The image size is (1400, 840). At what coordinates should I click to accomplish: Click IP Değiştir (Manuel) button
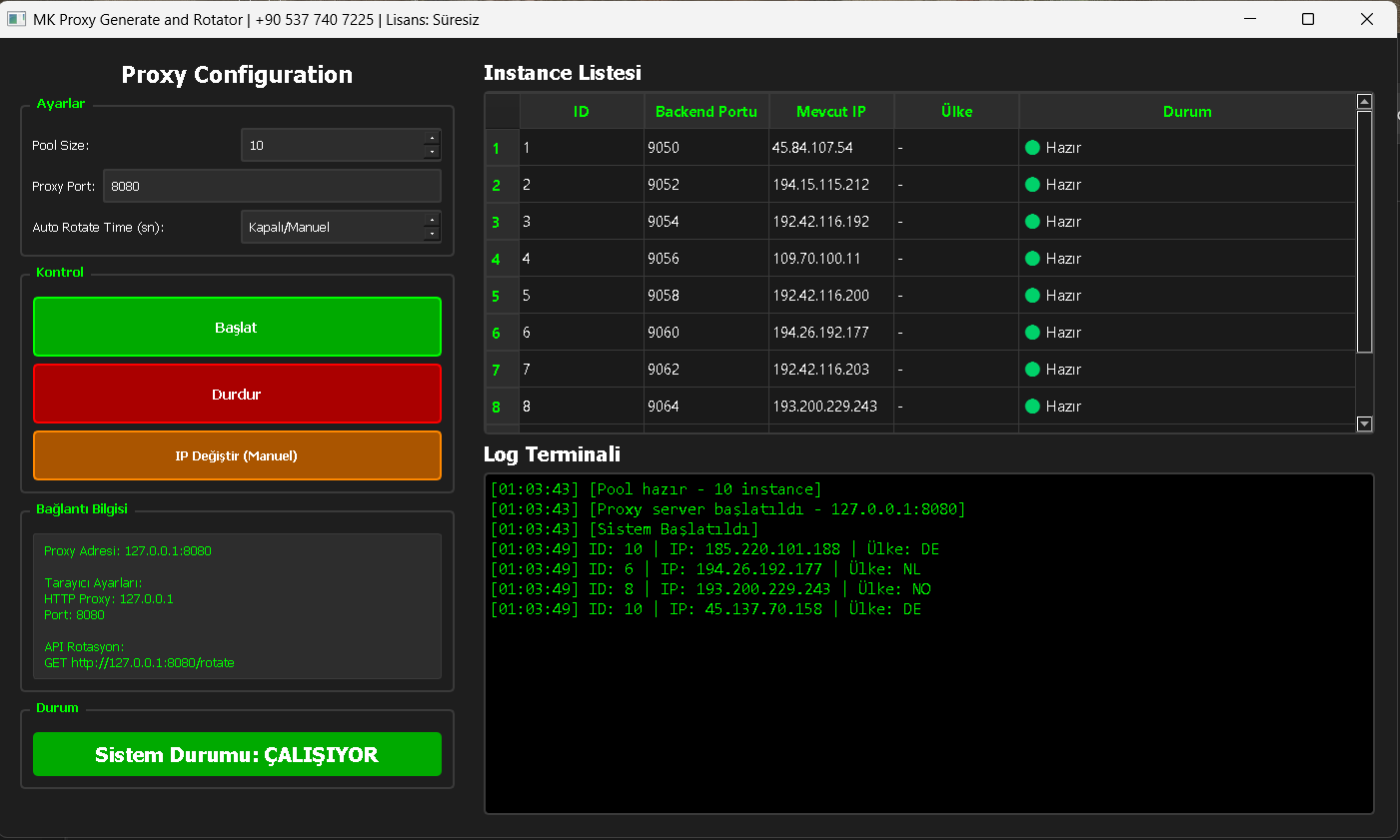click(x=237, y=455)
